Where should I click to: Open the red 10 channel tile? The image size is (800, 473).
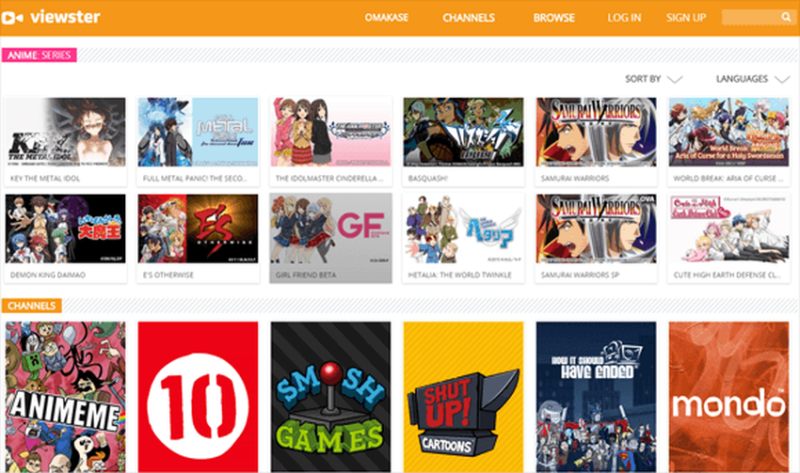click(198, 396)
